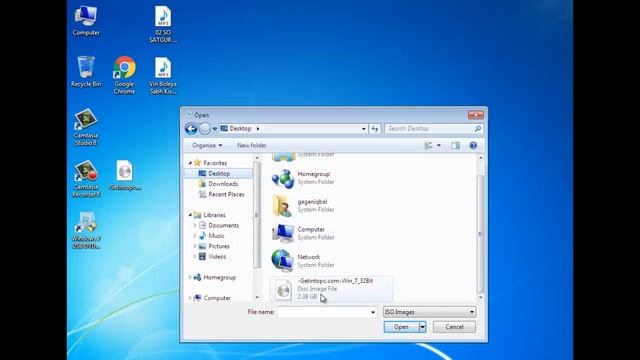Select Recent Places under Favorites
The image size is (640, 360).
[226, 194]
